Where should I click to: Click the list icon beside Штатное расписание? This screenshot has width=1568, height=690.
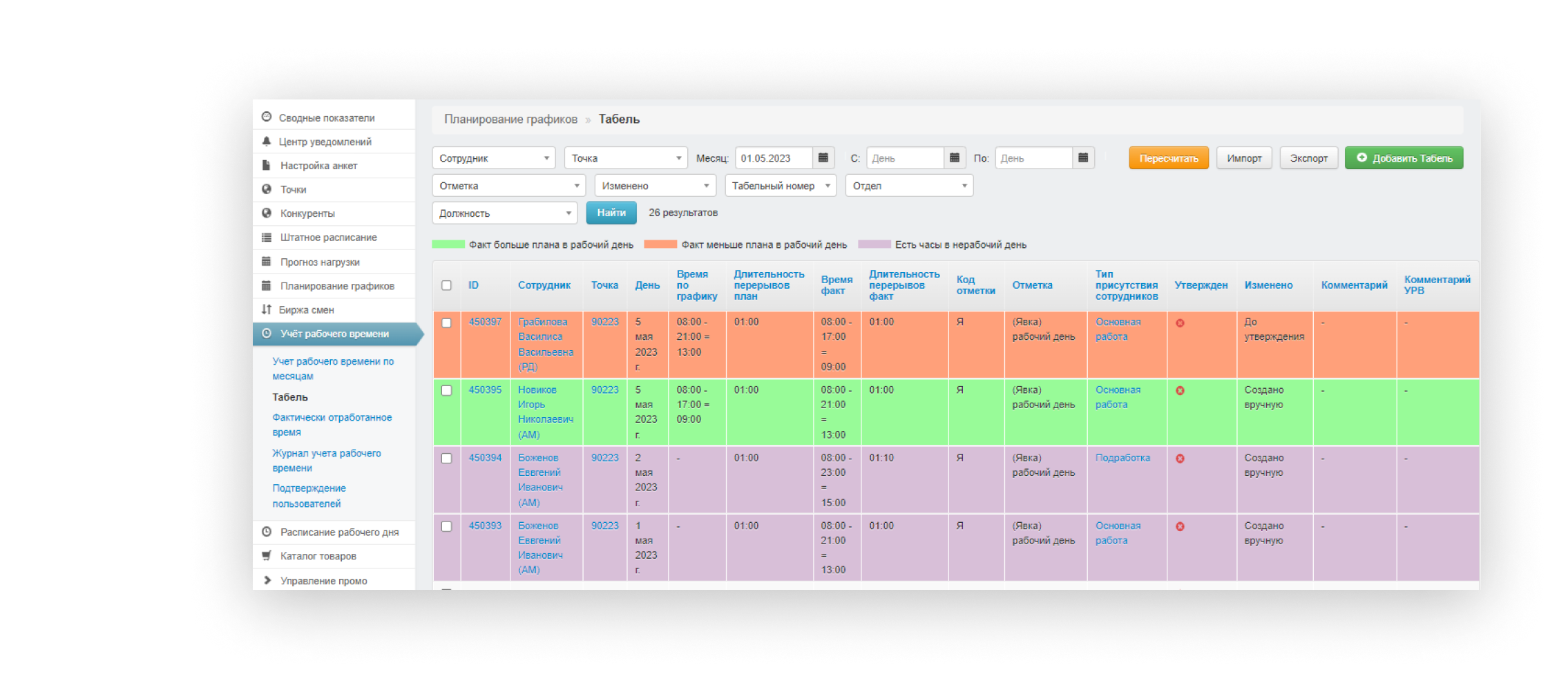point(267,238)
